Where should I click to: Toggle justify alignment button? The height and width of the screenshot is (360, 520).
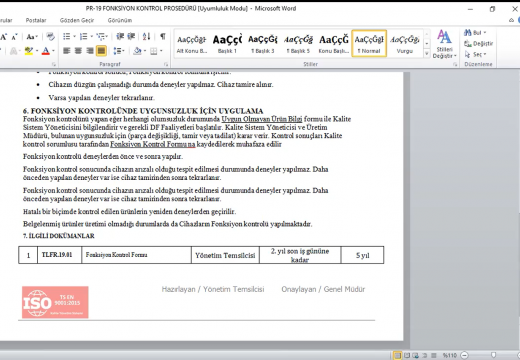[x=101, y=51]
